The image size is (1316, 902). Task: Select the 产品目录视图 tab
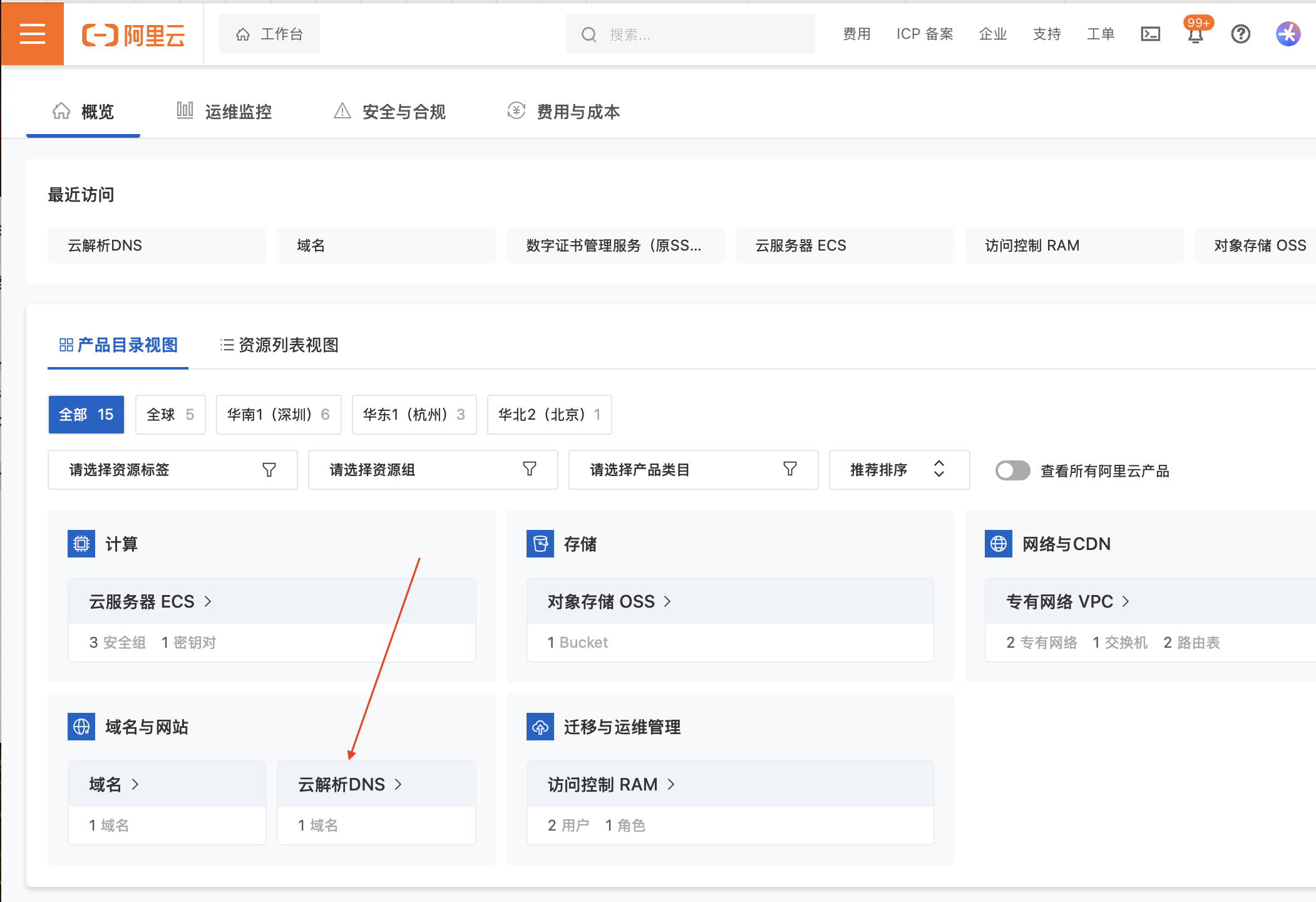point(118,345)
